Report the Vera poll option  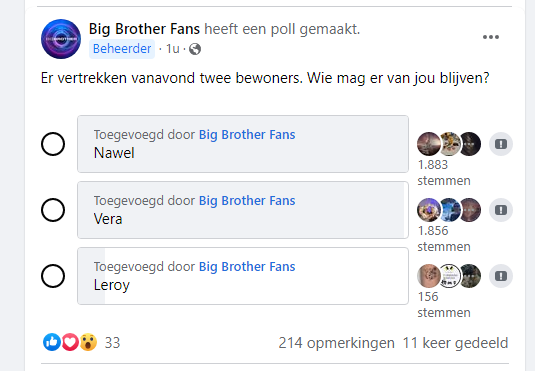point(501,210)
